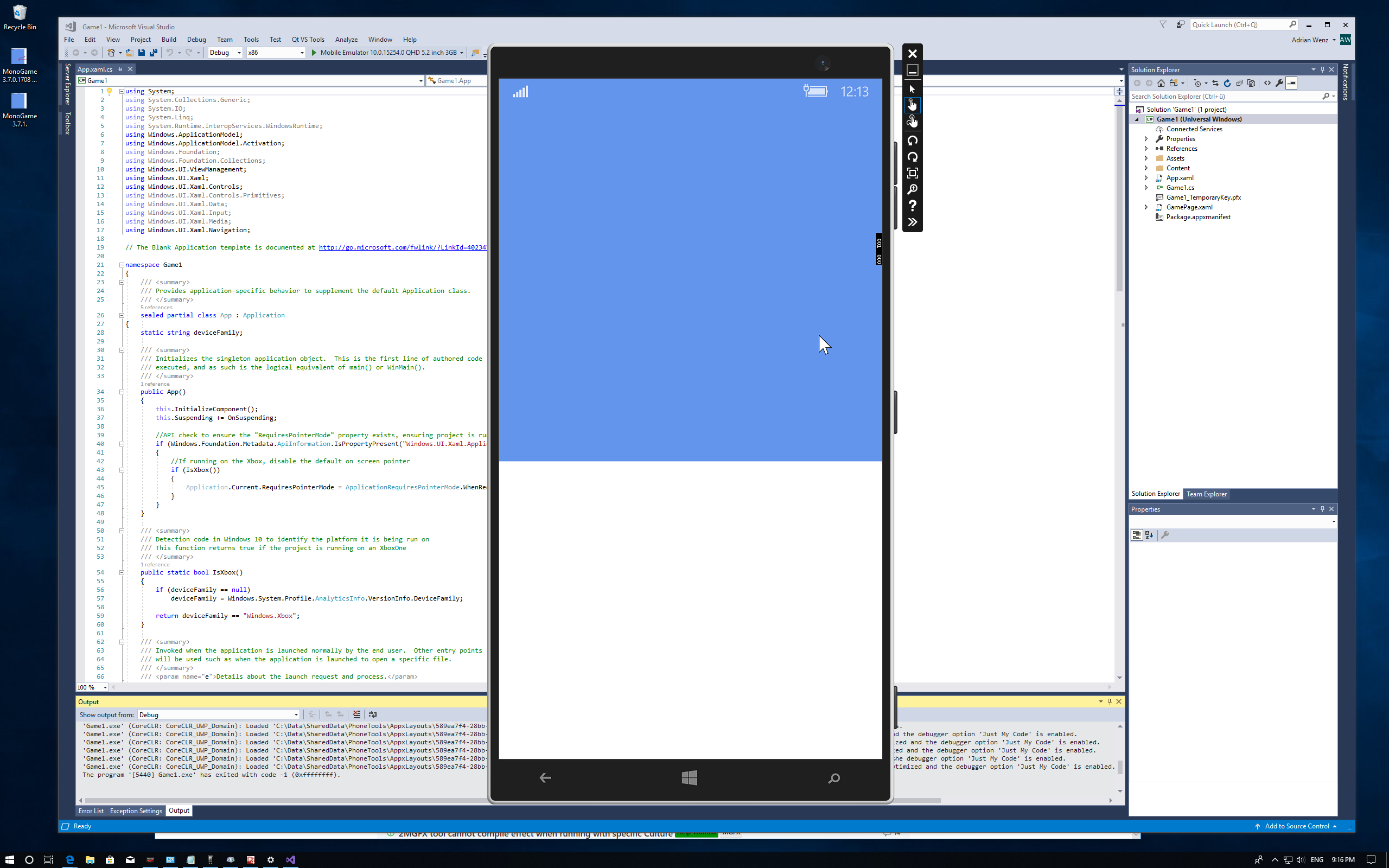This screenshot has height=868, width=1389.
Task: Switch to the Error List tab
Action: coord(91,810)
